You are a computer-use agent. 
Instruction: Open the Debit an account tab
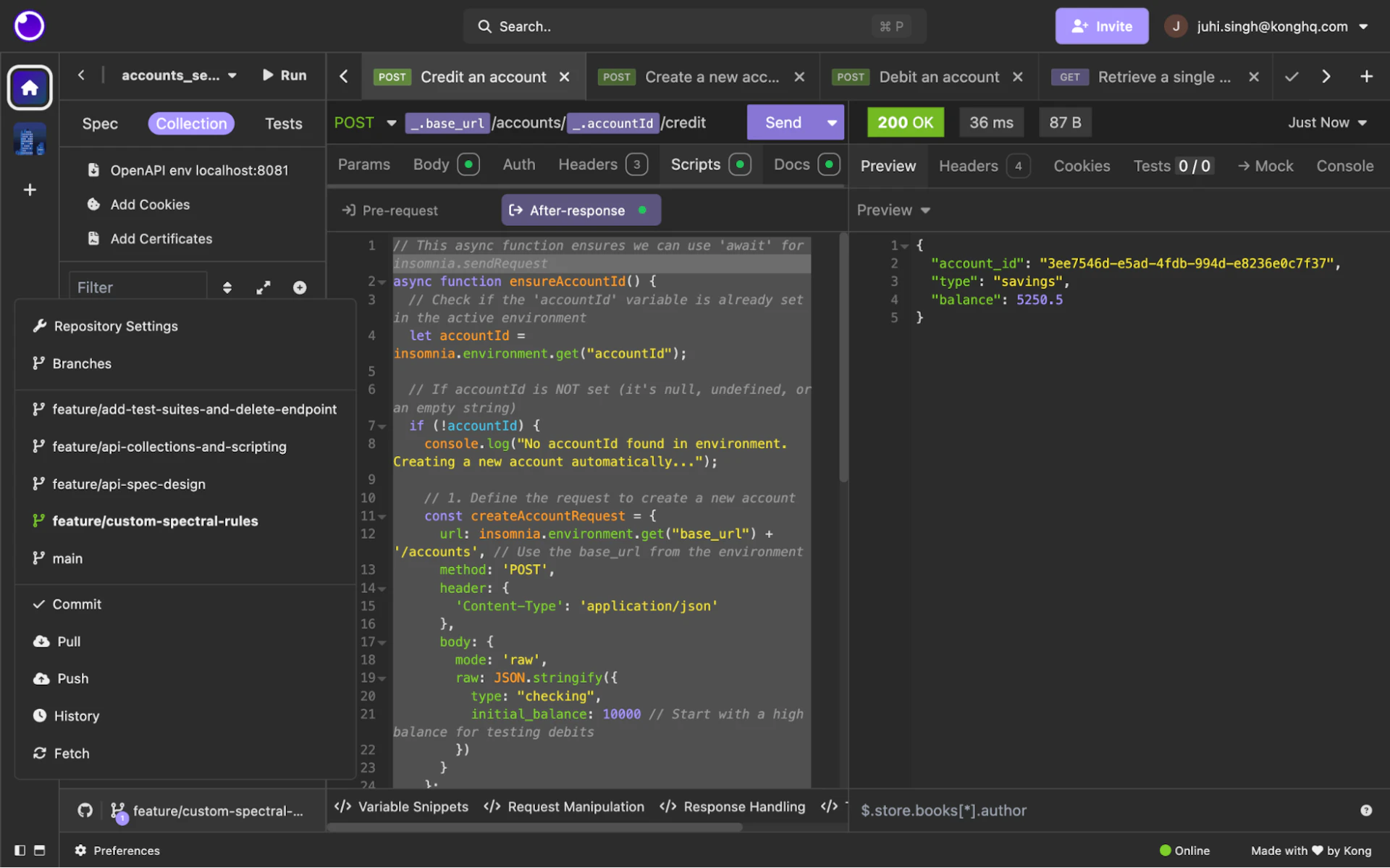(x=938, y=77)
